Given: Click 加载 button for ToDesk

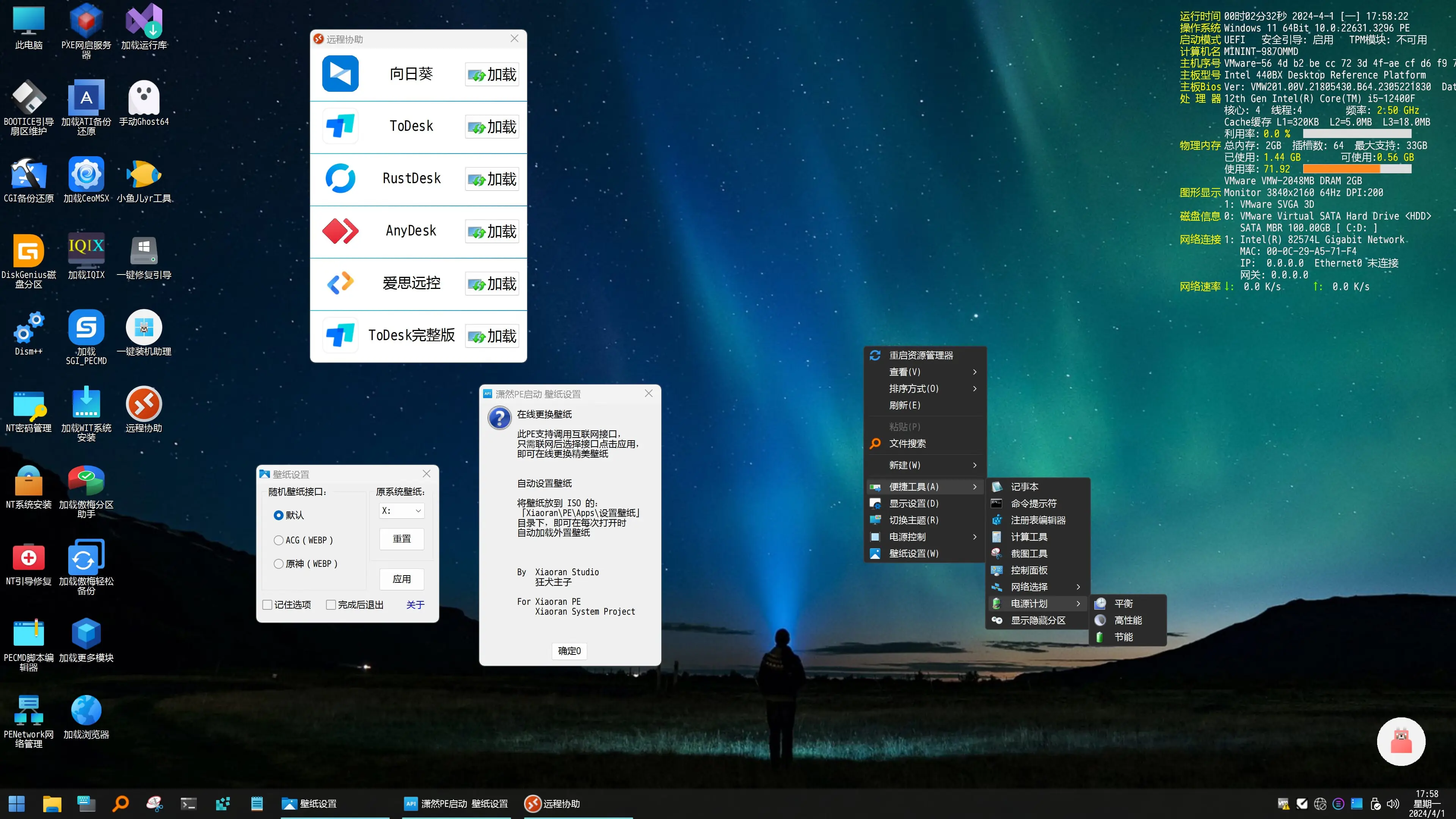Looking at the screenshot, I should 492,127.
